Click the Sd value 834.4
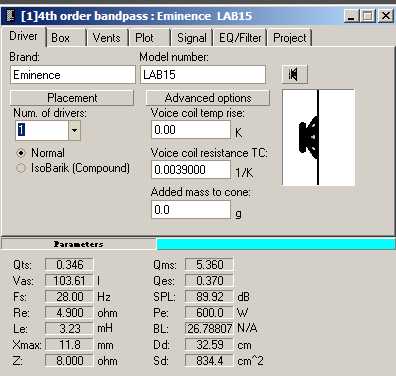The width and height of the screenshot is (396, 376). 209,361
